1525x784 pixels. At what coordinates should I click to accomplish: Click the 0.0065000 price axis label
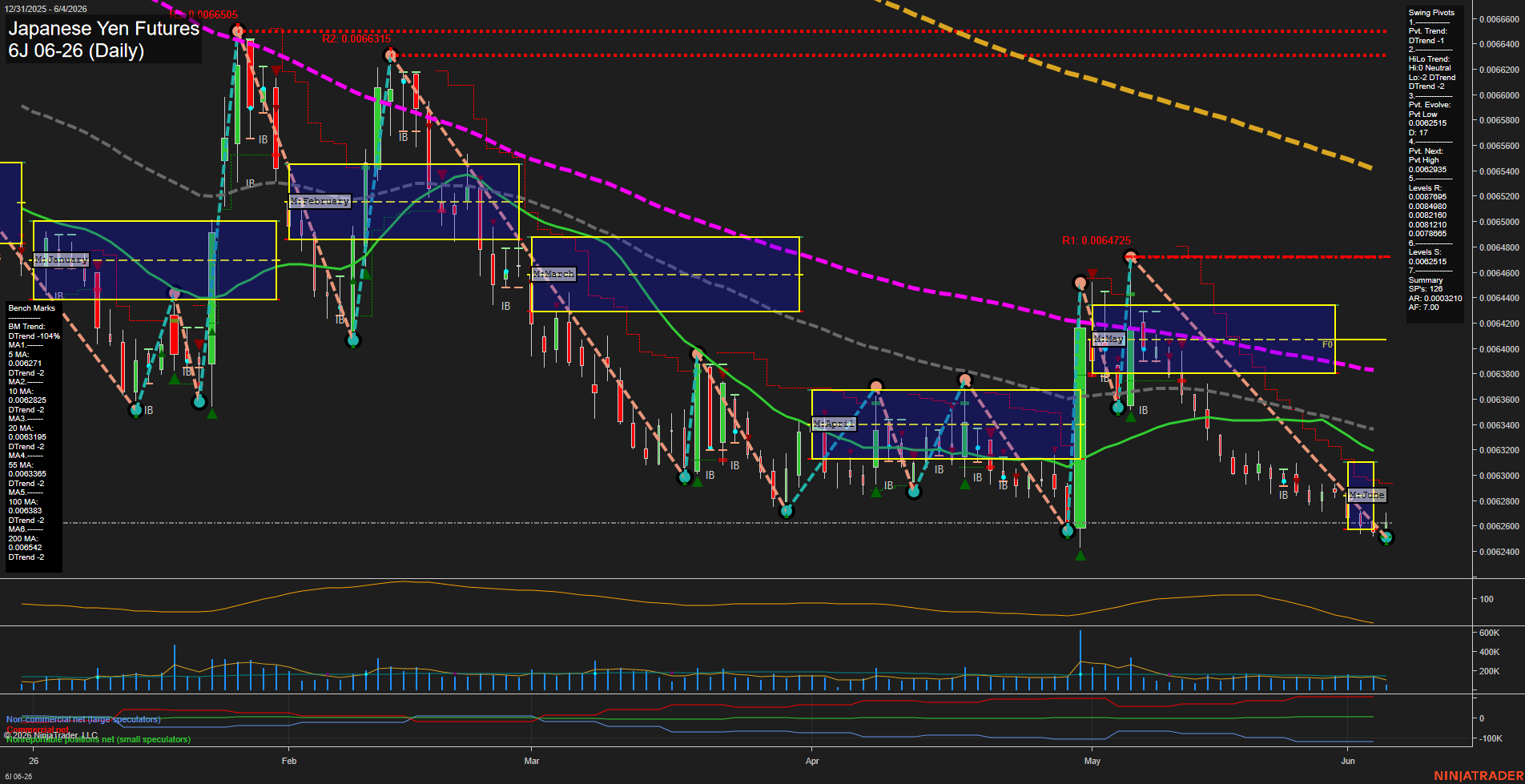click(x=1499, y=222)
